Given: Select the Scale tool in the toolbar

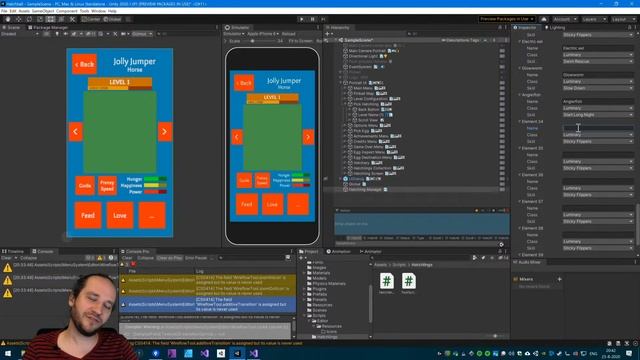Looking at the screenshot, I should [40, 19].
